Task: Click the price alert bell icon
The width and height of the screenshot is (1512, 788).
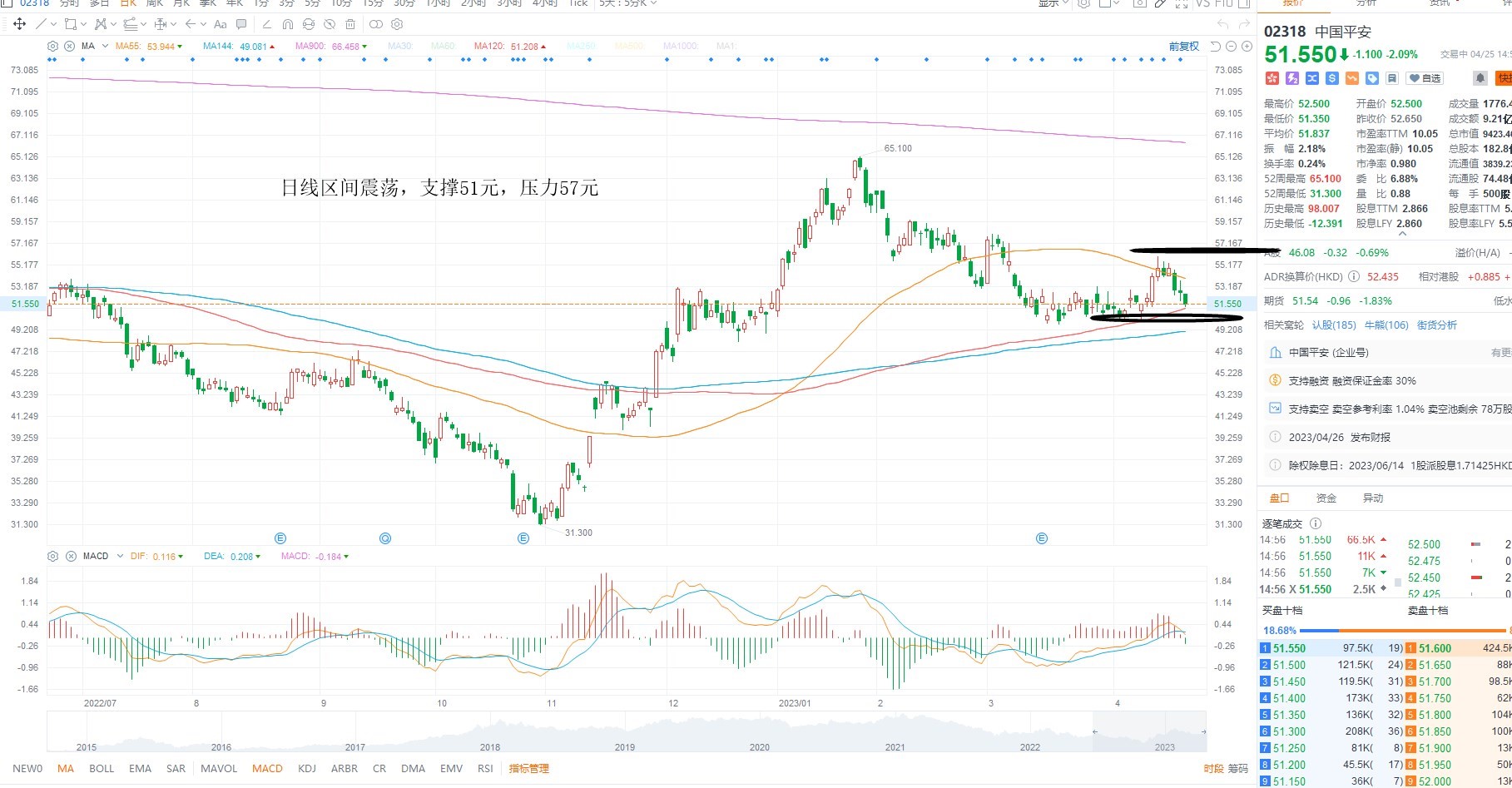Action: [1480, 78]
